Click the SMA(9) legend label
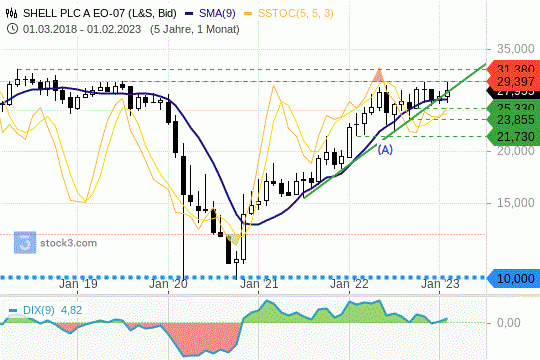The width and height of the screenshot is (540, 360). (217, 13)
